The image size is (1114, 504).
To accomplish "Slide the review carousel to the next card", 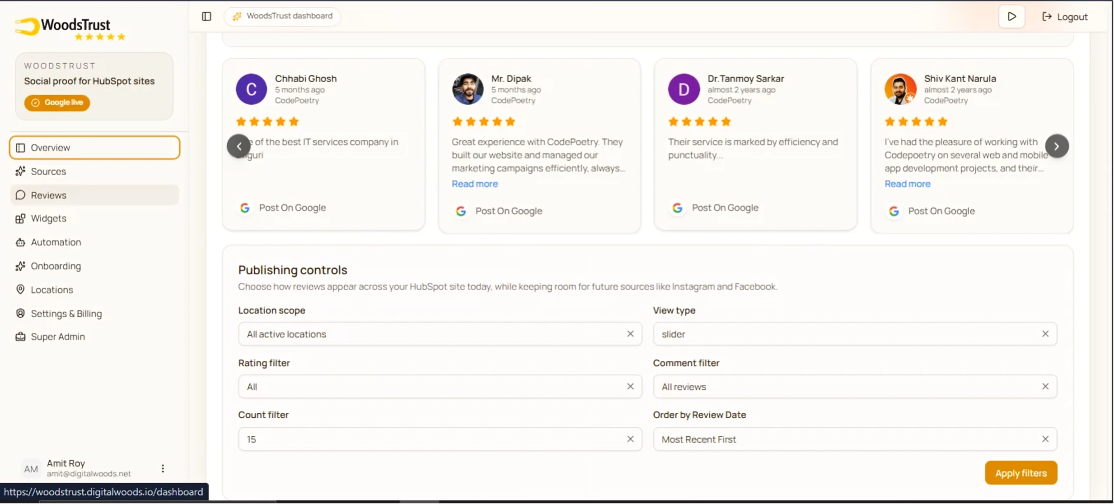I will click(x=1056, y=146).
